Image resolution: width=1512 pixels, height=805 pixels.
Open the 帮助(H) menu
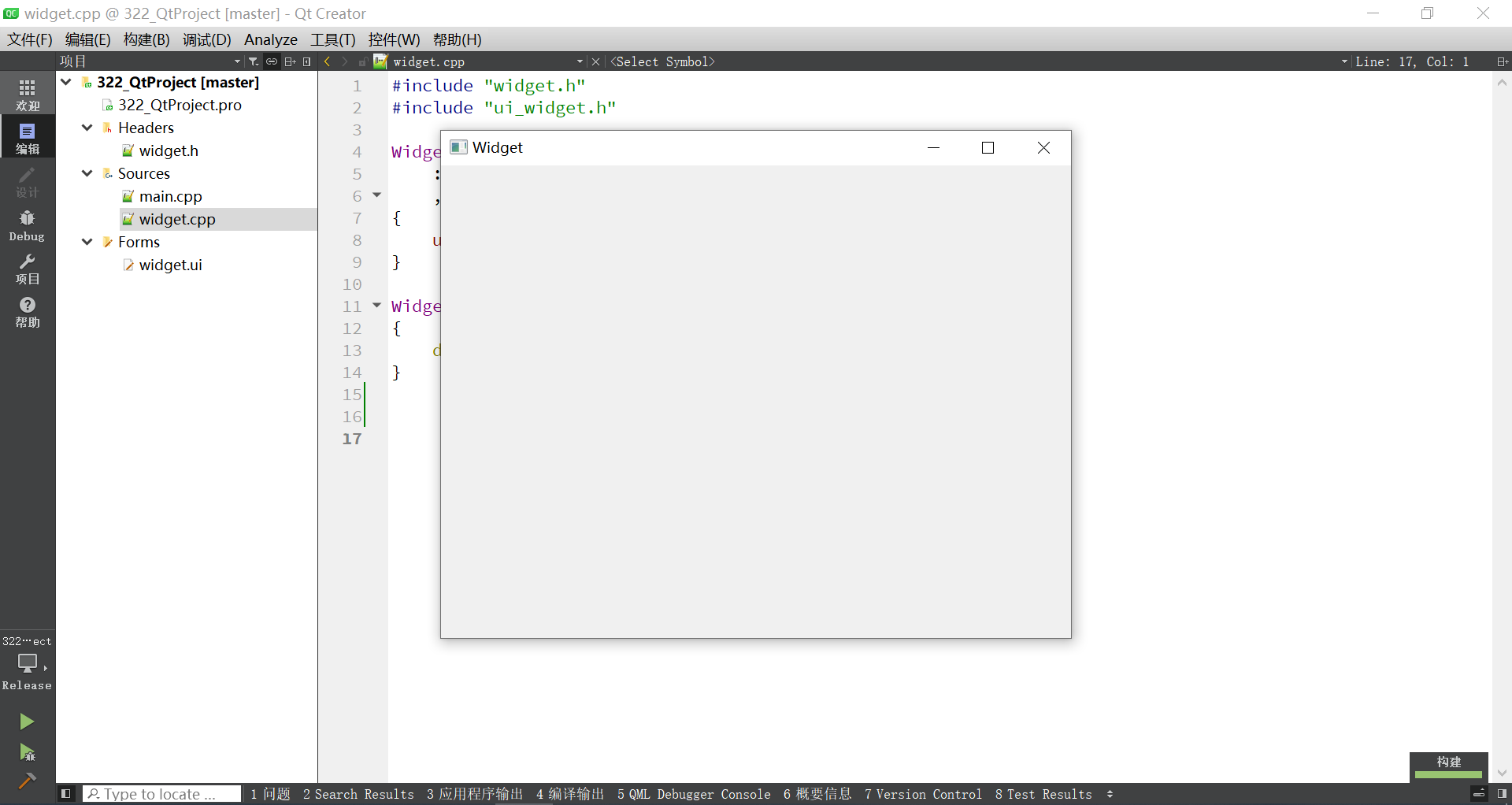458,39
